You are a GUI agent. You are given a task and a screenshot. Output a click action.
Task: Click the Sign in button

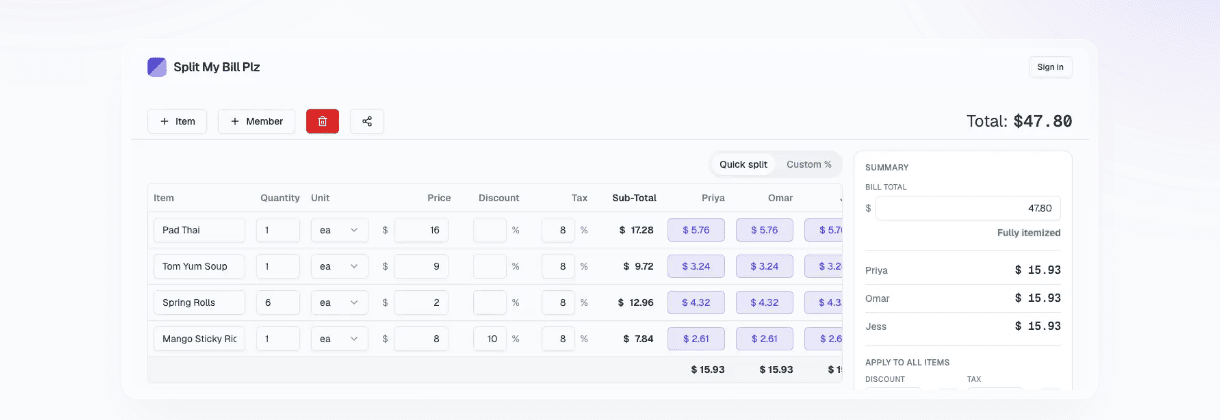(x=1050, y=67)
